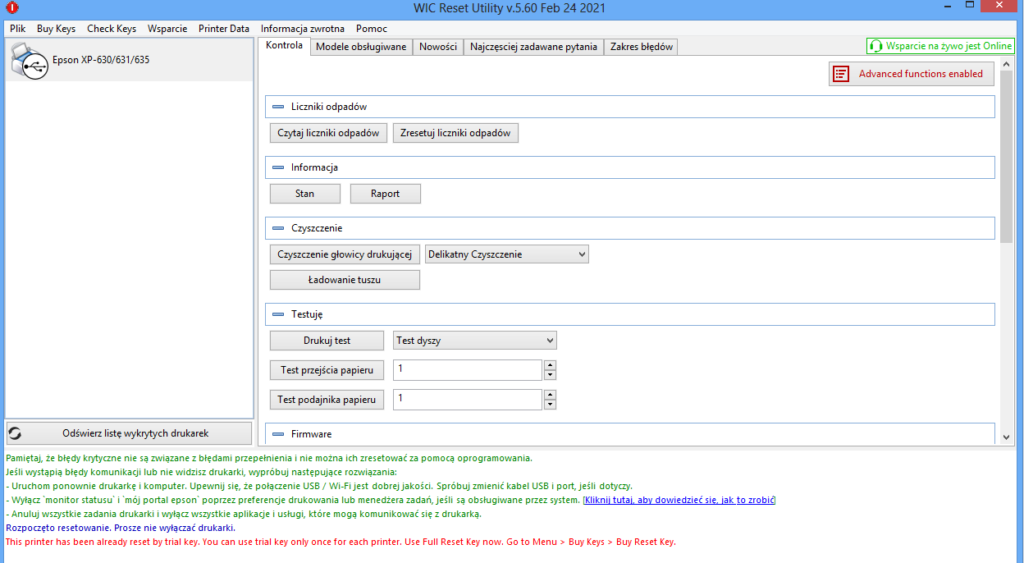1024x563 pixels.
Task: Click Czytaj liczniki odpadów button
Action: 328,133
